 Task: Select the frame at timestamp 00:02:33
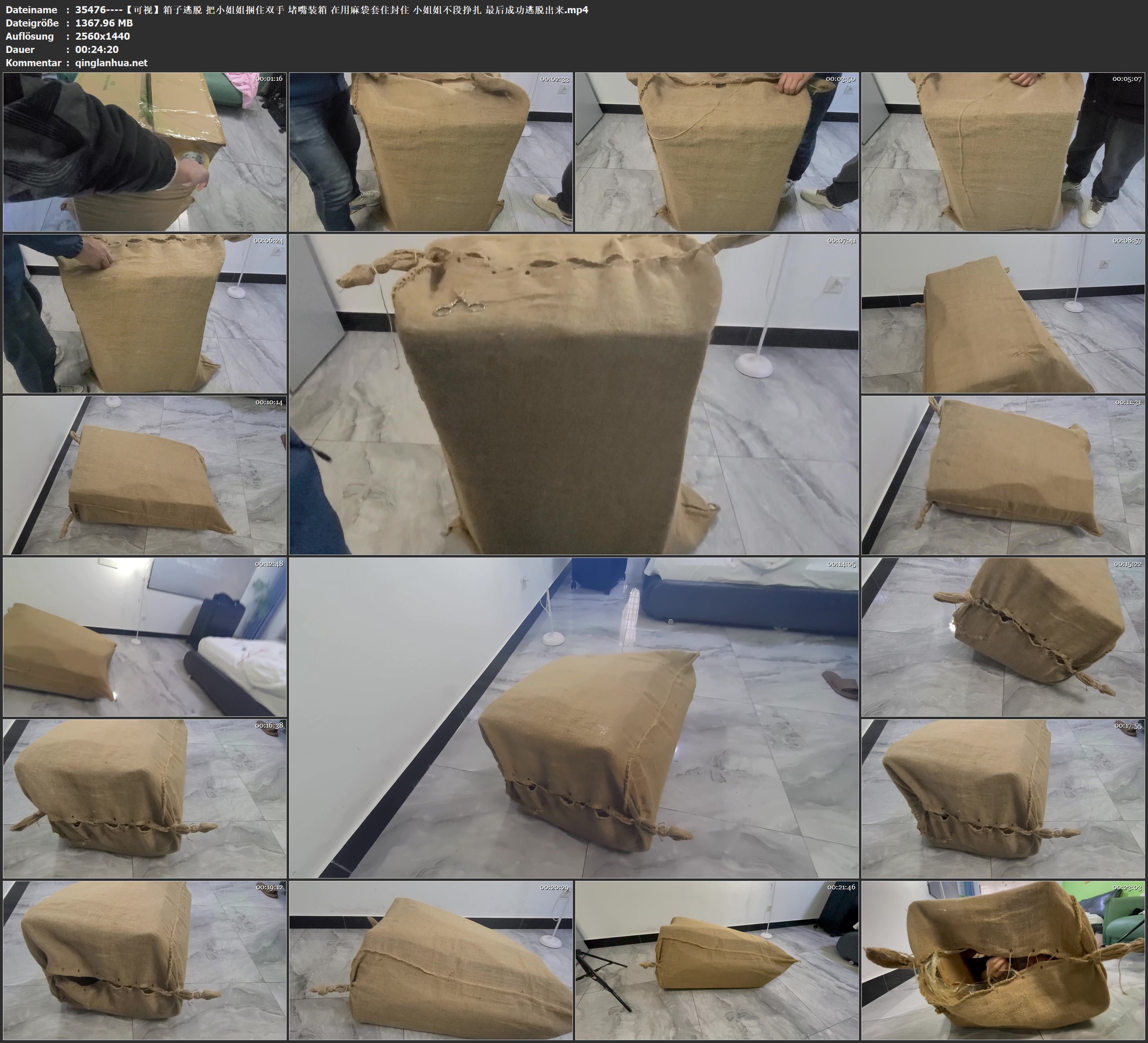click(430, 152)
